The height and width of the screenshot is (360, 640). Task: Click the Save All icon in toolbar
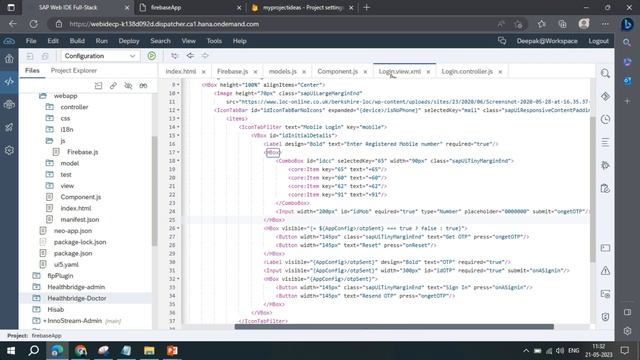coord(45,56)
